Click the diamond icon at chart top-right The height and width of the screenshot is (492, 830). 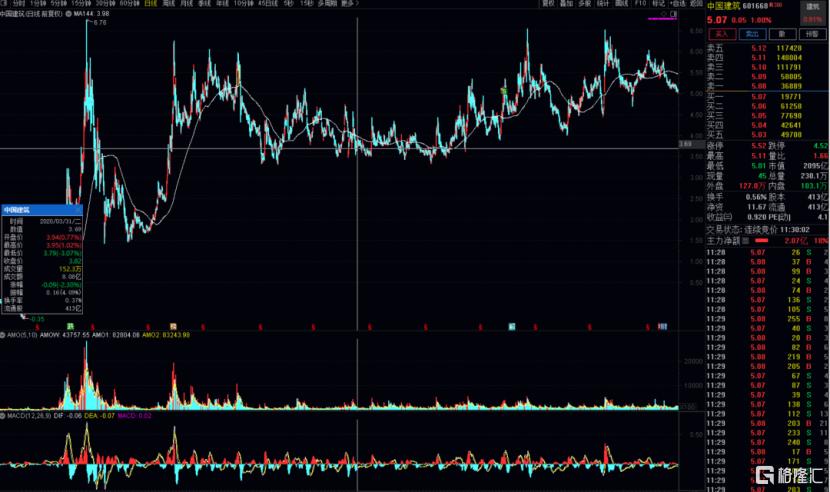[664, 14]
